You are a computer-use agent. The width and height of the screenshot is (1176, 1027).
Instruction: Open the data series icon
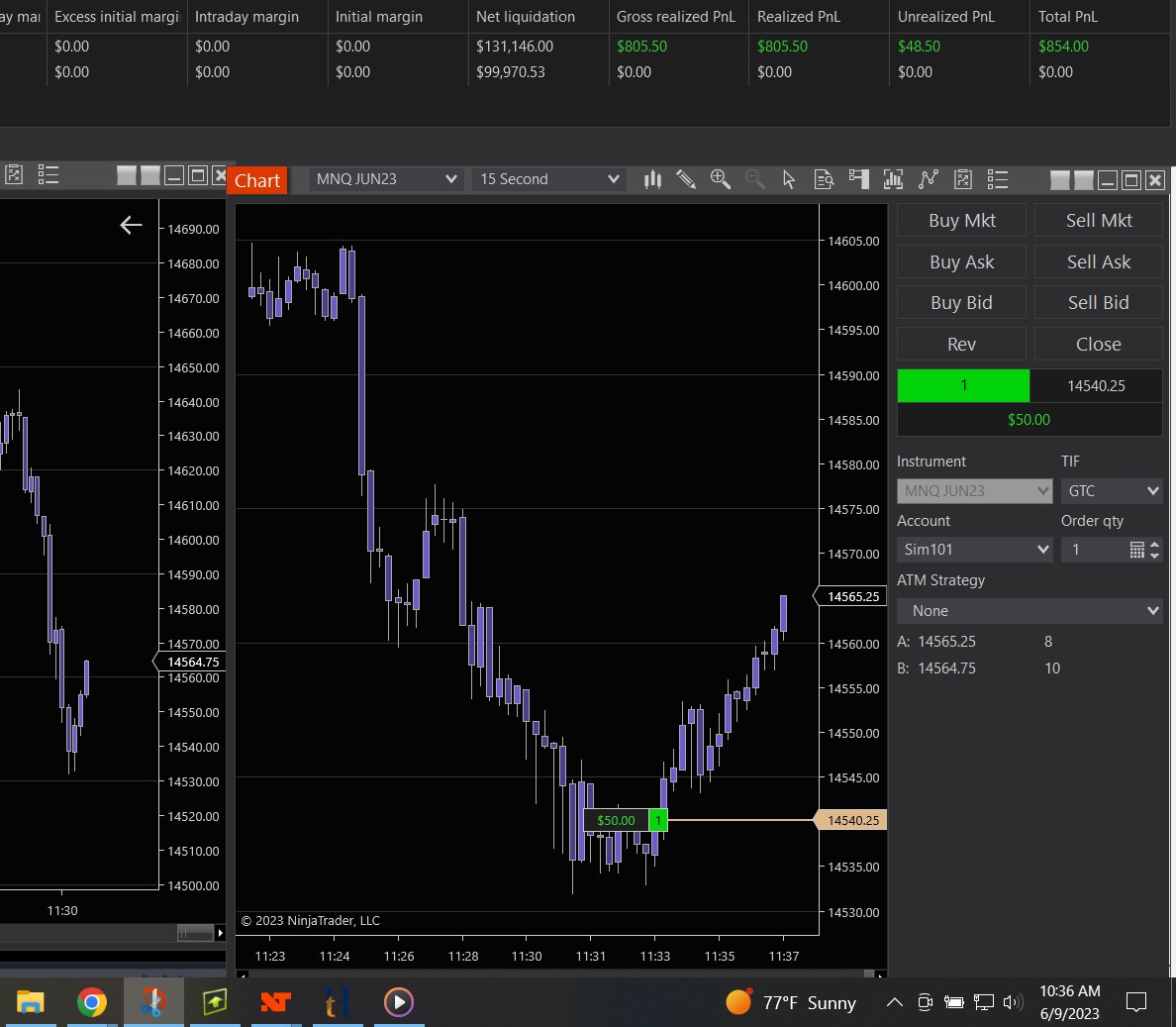coord(893,179)
